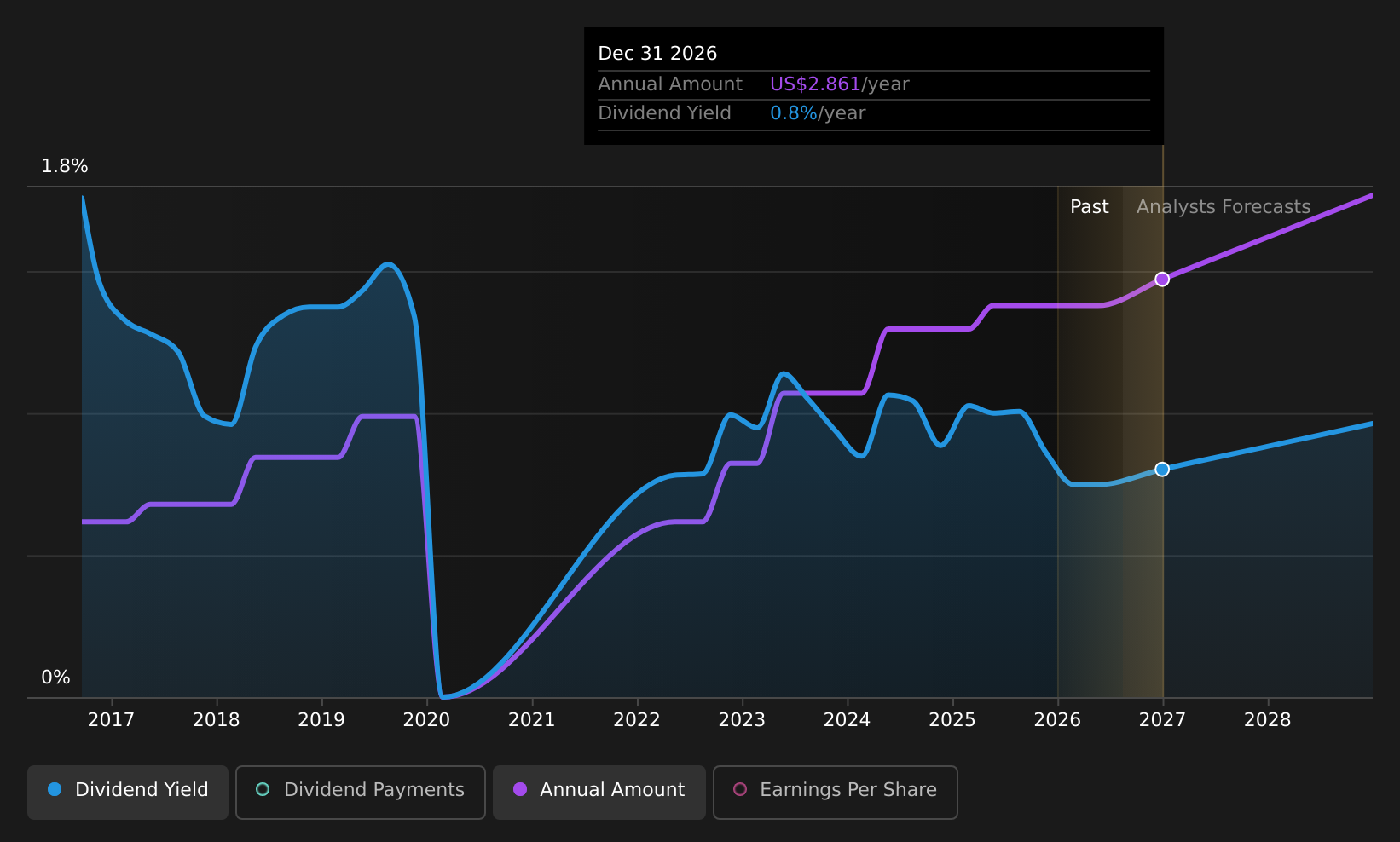Viewport: 1400px width, 842px height.
Task: Click the purple Annual Amount data point marker
Action: click(x=1162, y=280)
